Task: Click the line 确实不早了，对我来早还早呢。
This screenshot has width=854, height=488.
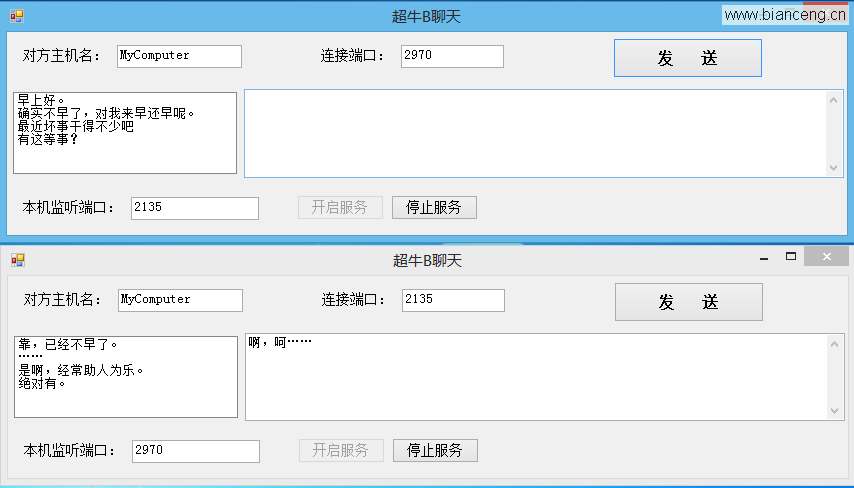Action: 106,113
